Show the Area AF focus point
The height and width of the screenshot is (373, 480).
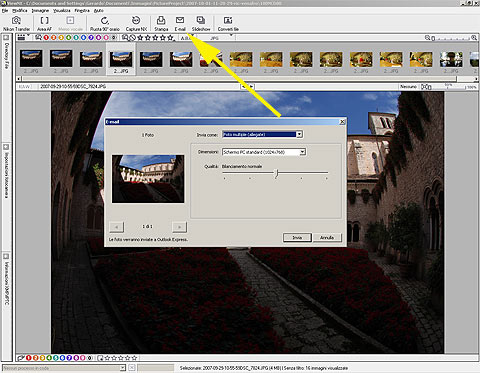(44, 24)
